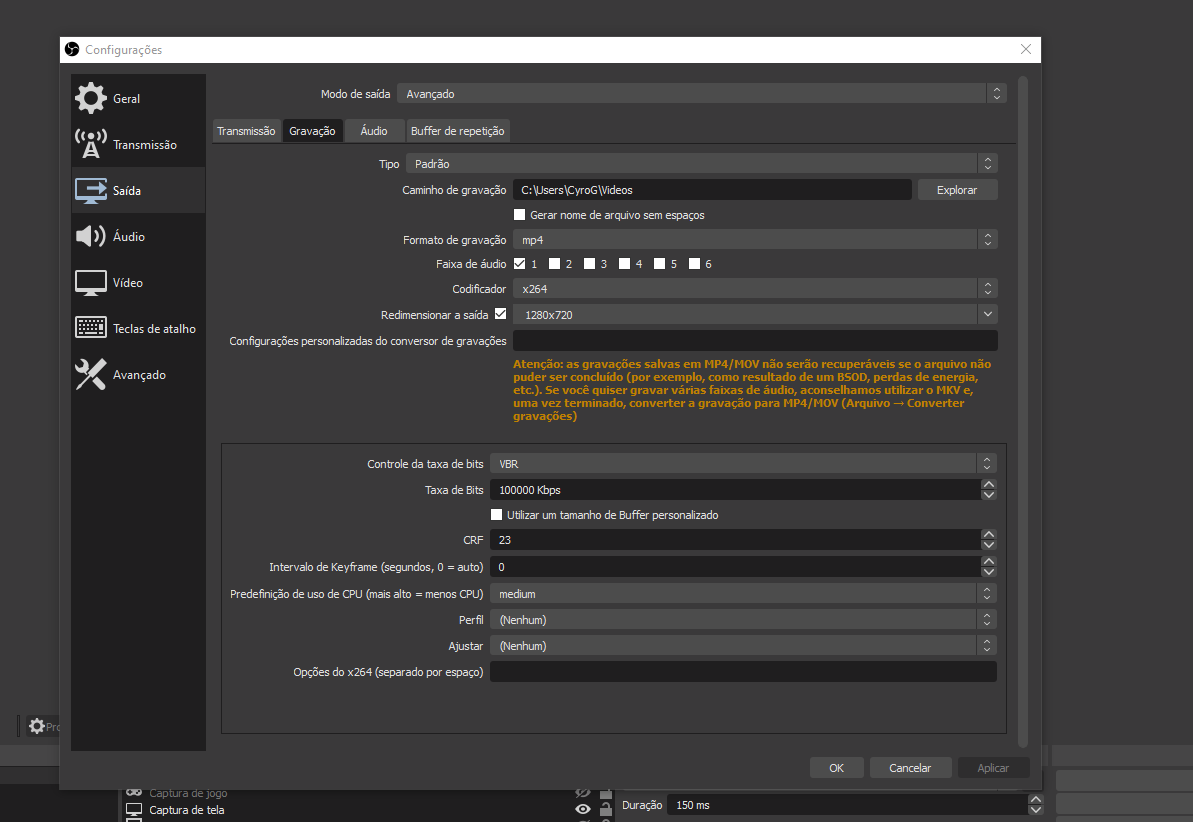1193x822 pixels.
Task: Enable Utilizar um tamanho de Buffer personalizado
Action: coord(497,515)
